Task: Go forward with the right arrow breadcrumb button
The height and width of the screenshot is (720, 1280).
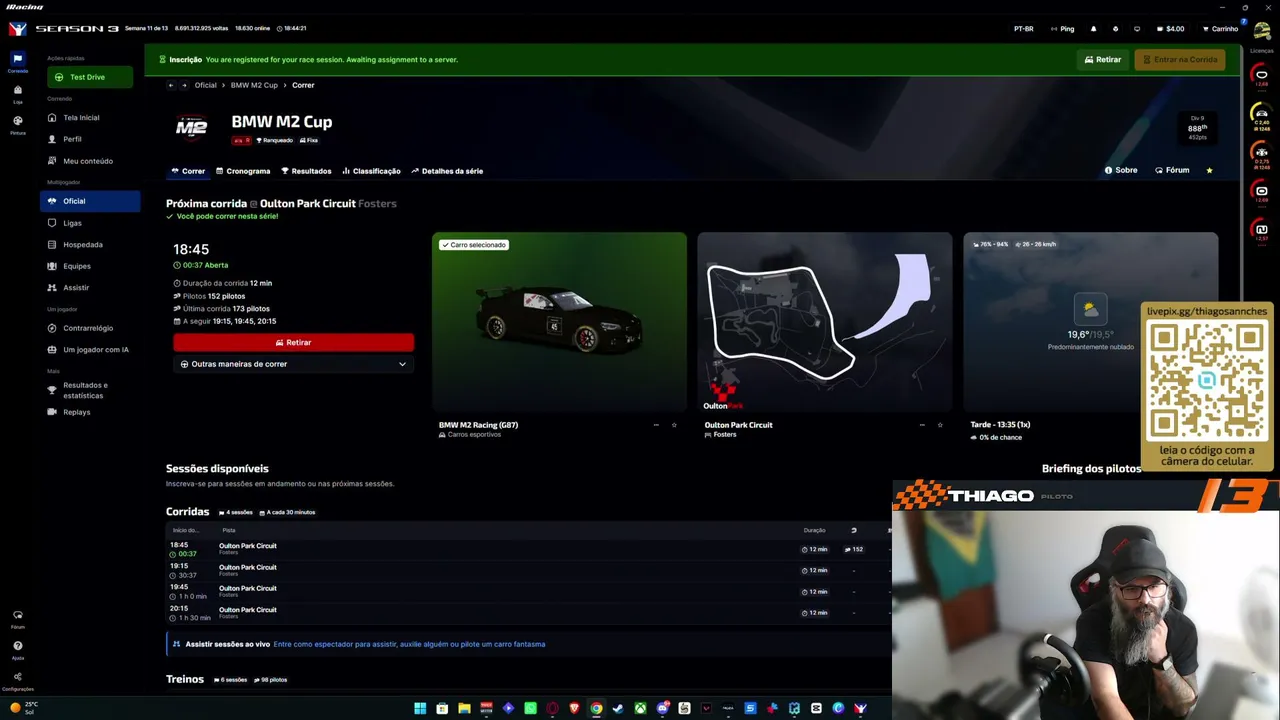Action: click(x=184, y=85)
